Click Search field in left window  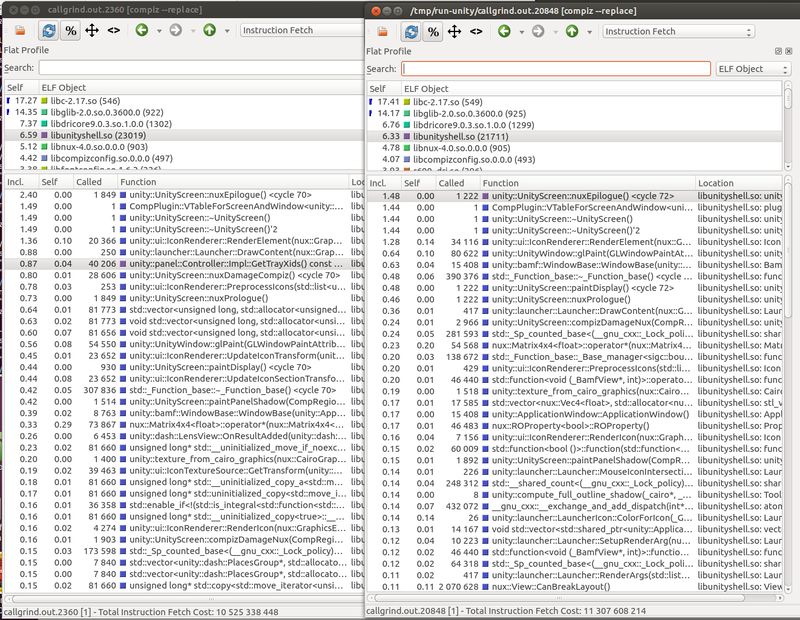coord(201,68)
